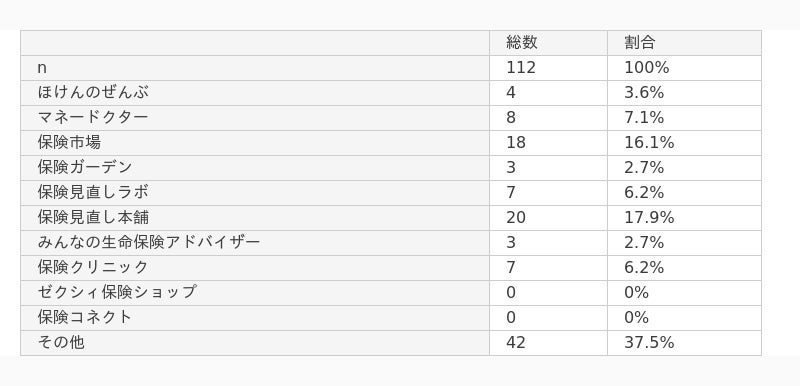
Task: Click the 100% percentage cell
Action: [x=646, y=68]
